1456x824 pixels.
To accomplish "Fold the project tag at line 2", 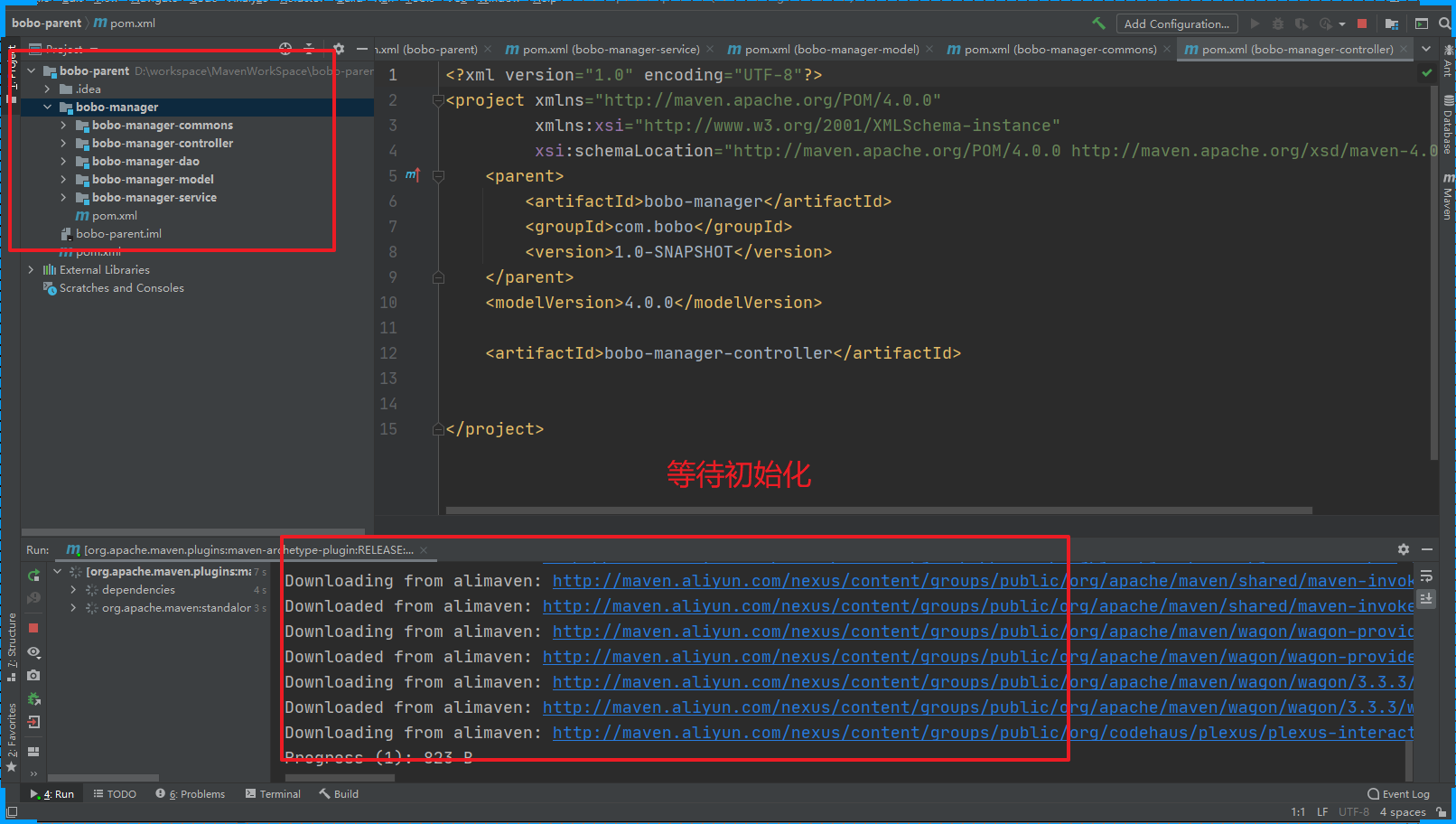I will tap(438, 100).
